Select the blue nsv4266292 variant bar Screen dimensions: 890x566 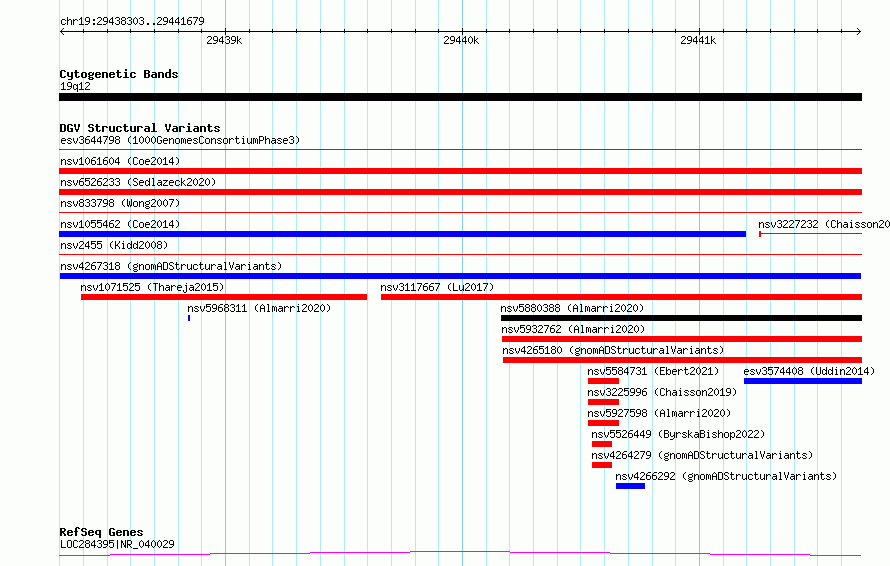click(x=631, y=486)
